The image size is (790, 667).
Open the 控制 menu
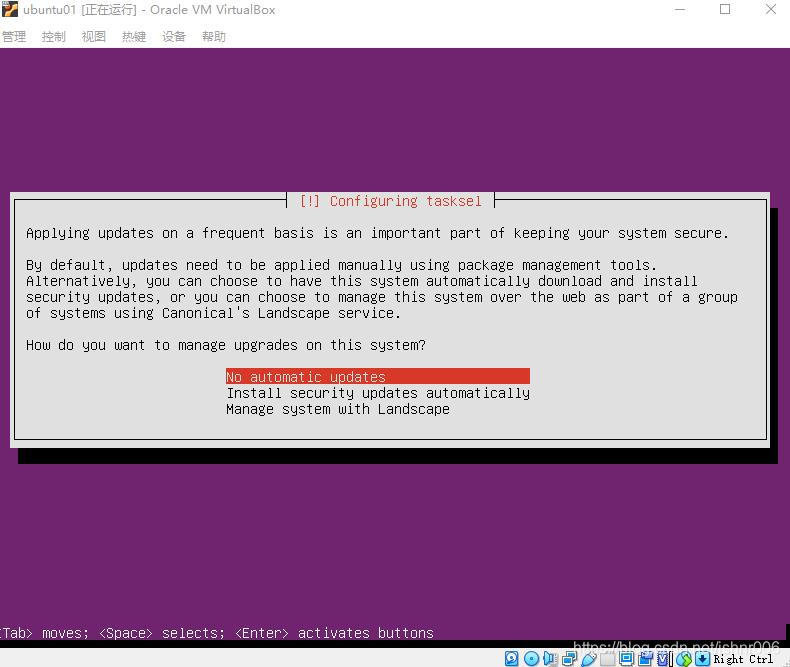click(x=53, y=36)
